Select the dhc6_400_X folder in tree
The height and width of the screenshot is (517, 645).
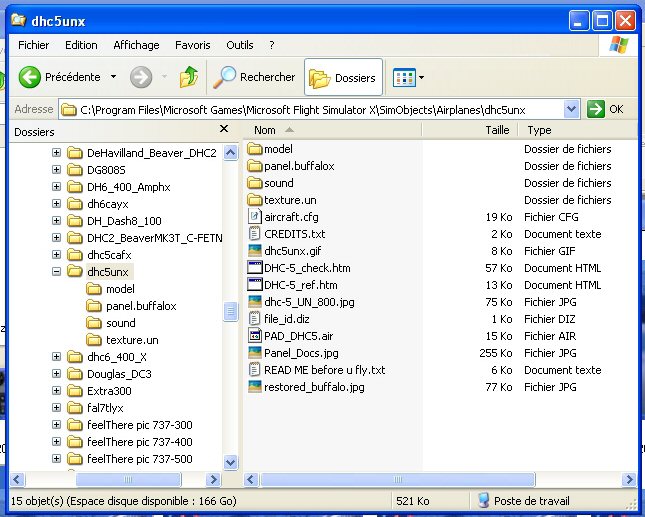117,357
